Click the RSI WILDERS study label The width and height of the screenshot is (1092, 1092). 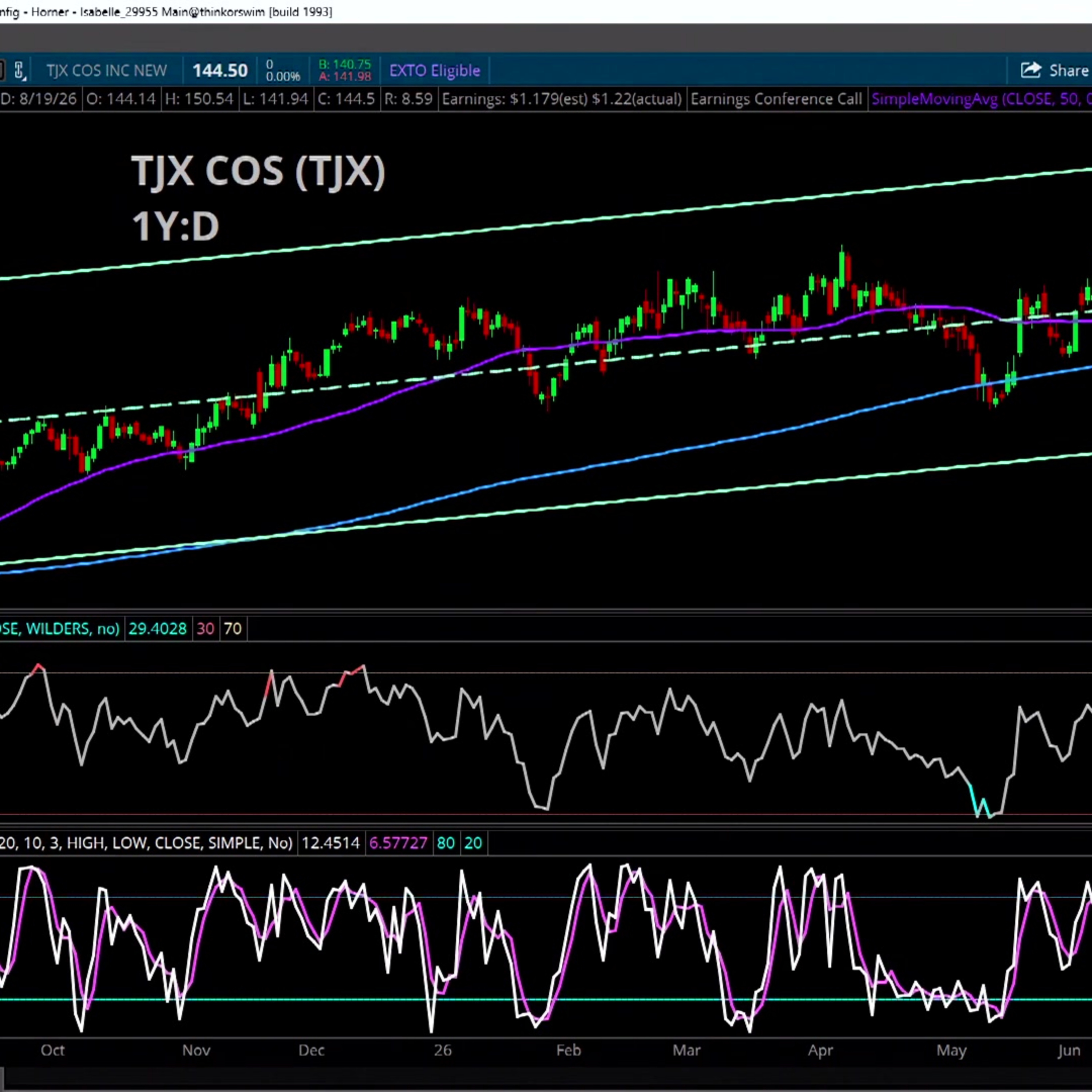(59, 629)
